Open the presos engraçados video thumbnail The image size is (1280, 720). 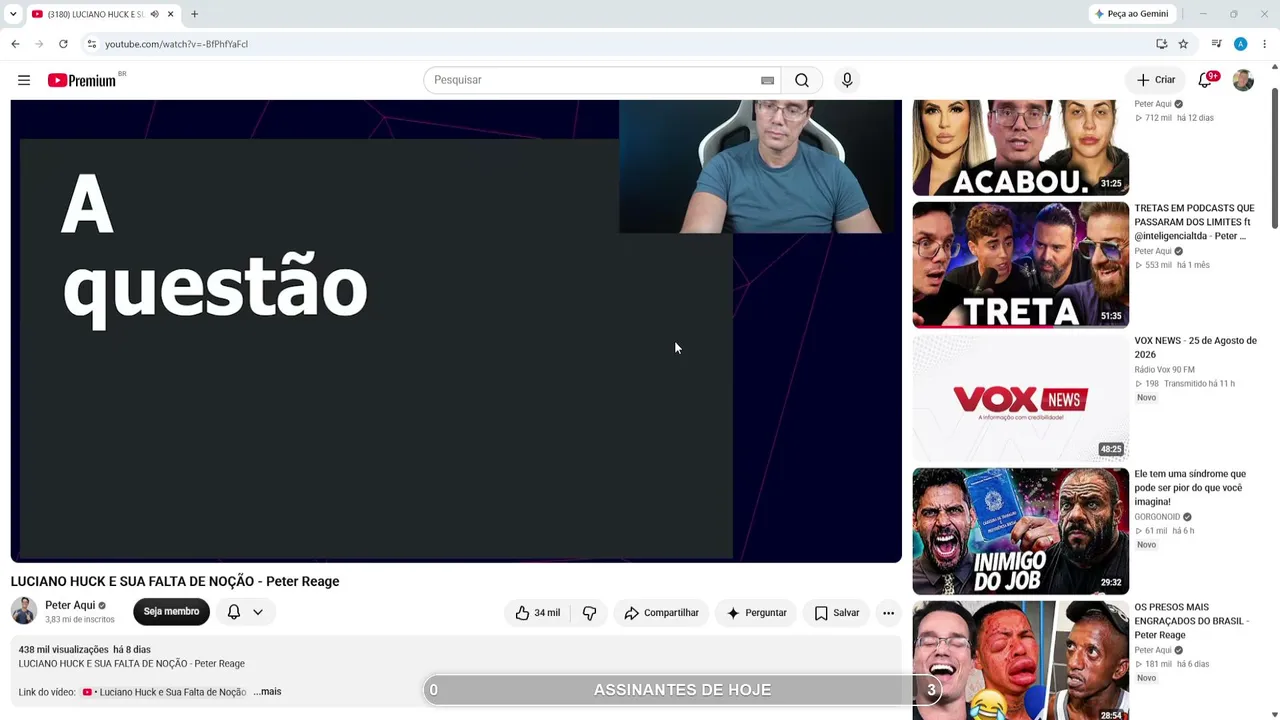(1020, 660)
